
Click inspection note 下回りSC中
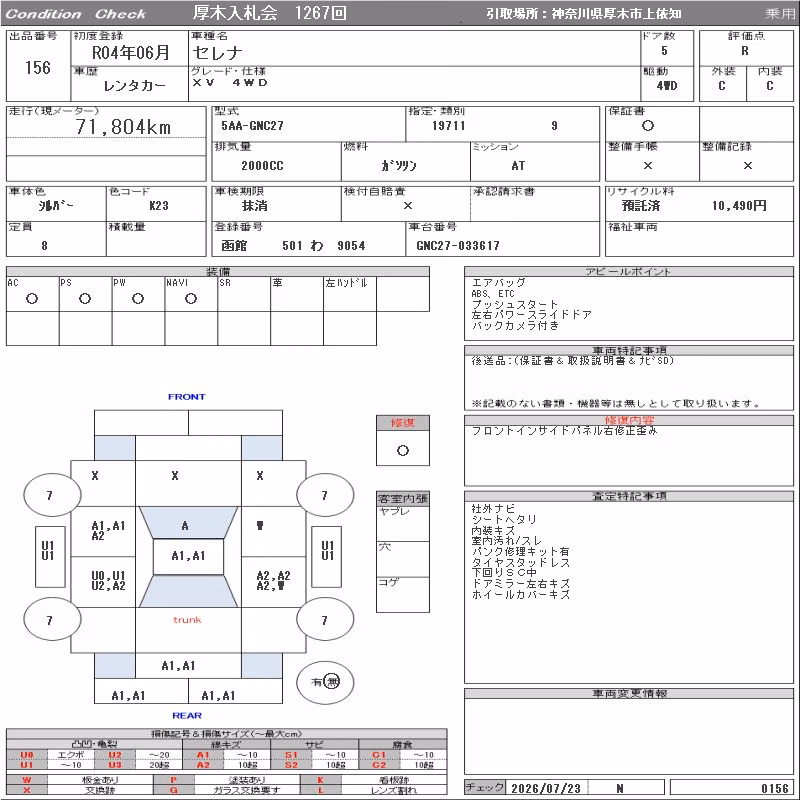504,573
